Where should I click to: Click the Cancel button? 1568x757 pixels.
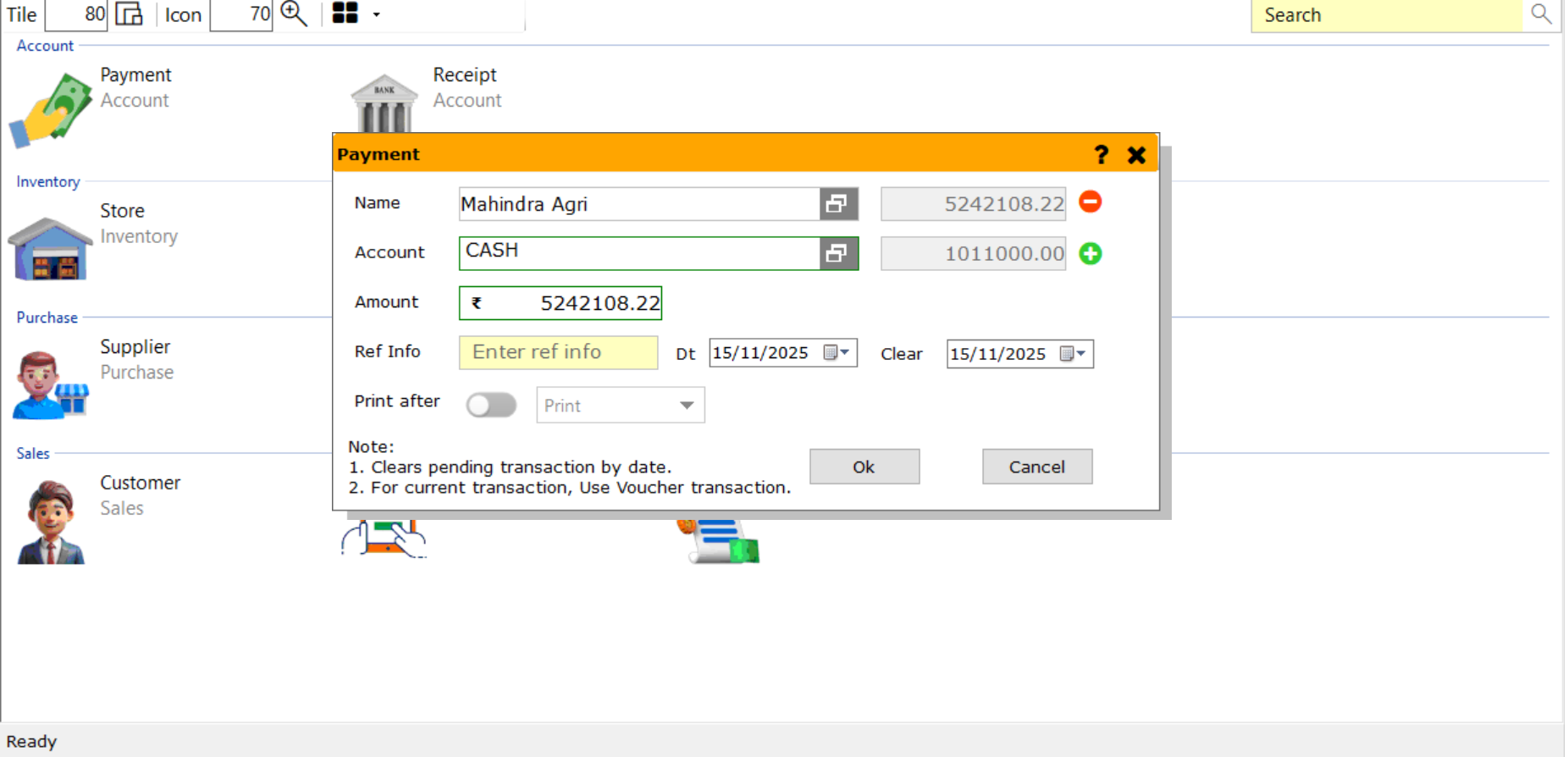[x=1037, y=467]
